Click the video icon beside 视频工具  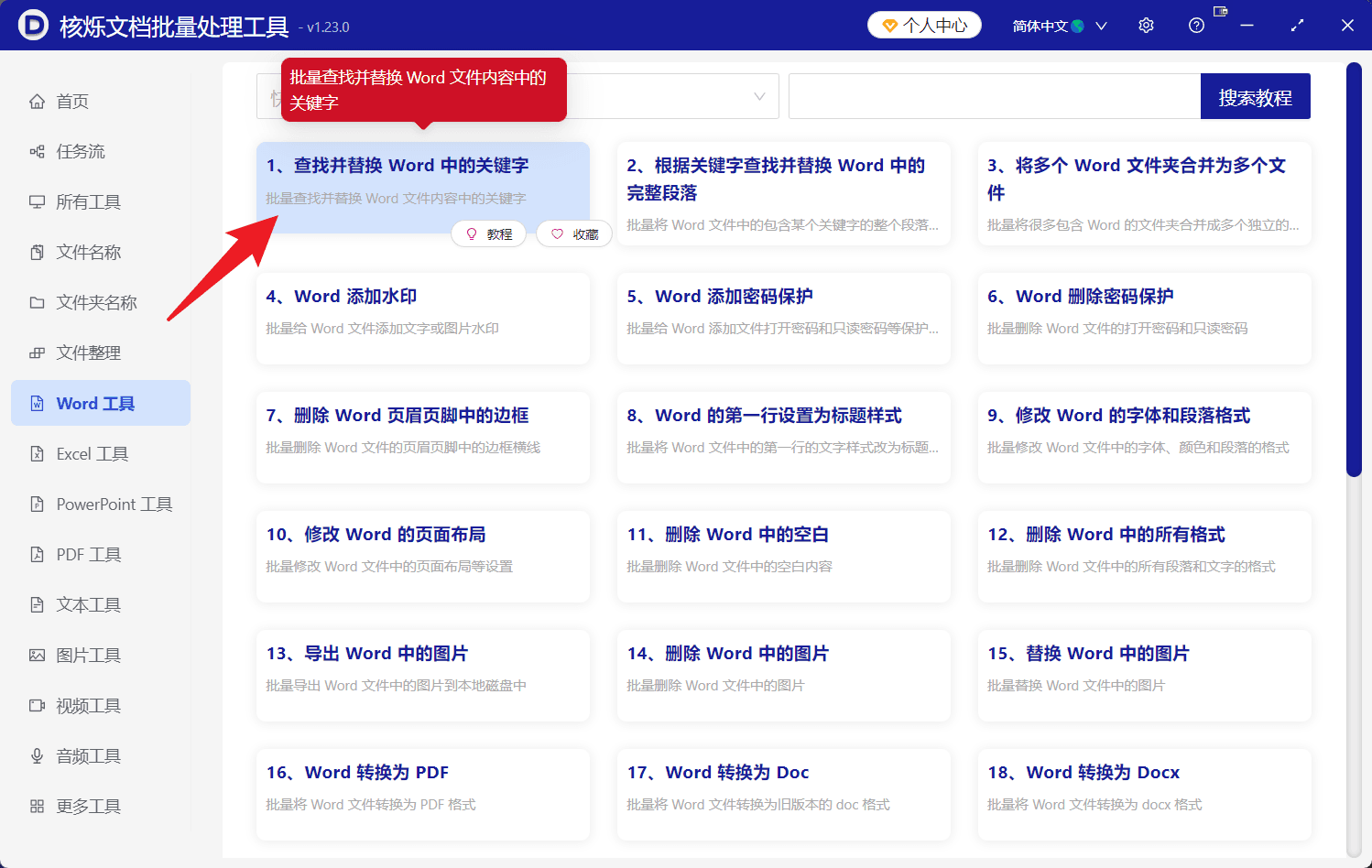click(37, 706)
